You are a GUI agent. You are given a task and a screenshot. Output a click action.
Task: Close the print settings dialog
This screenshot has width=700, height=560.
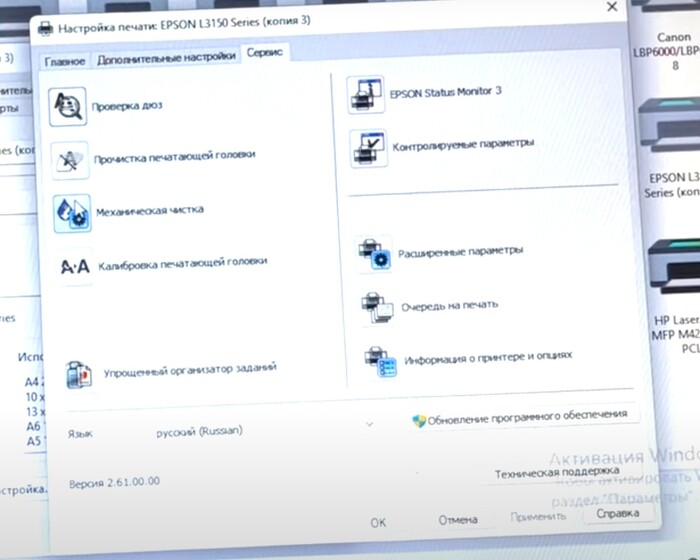coord(612,7)
